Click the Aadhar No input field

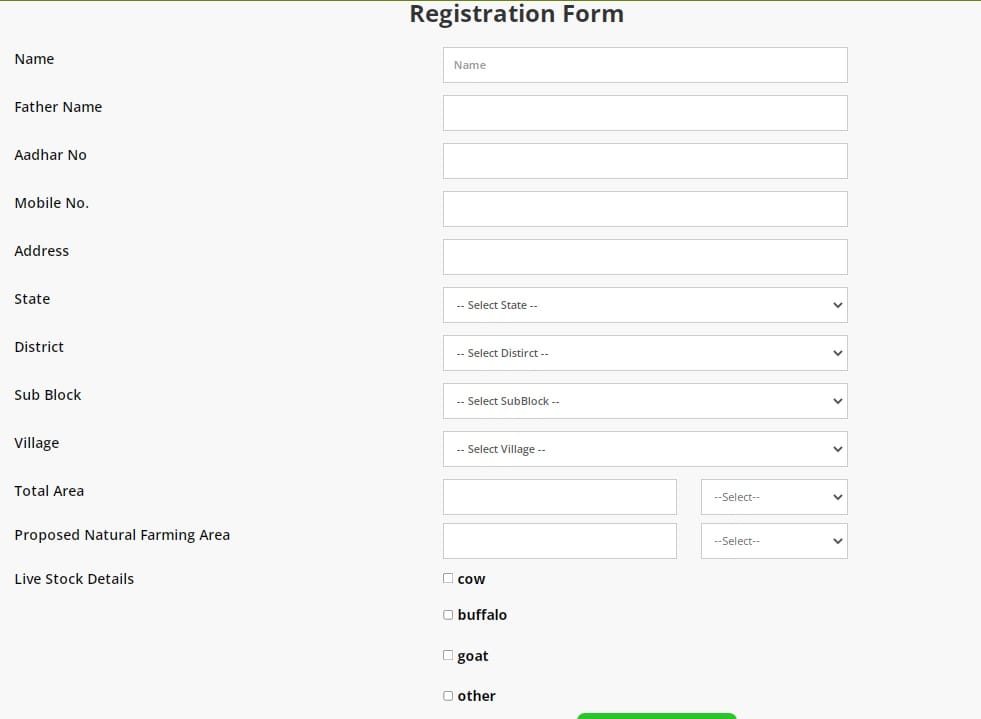645,161
